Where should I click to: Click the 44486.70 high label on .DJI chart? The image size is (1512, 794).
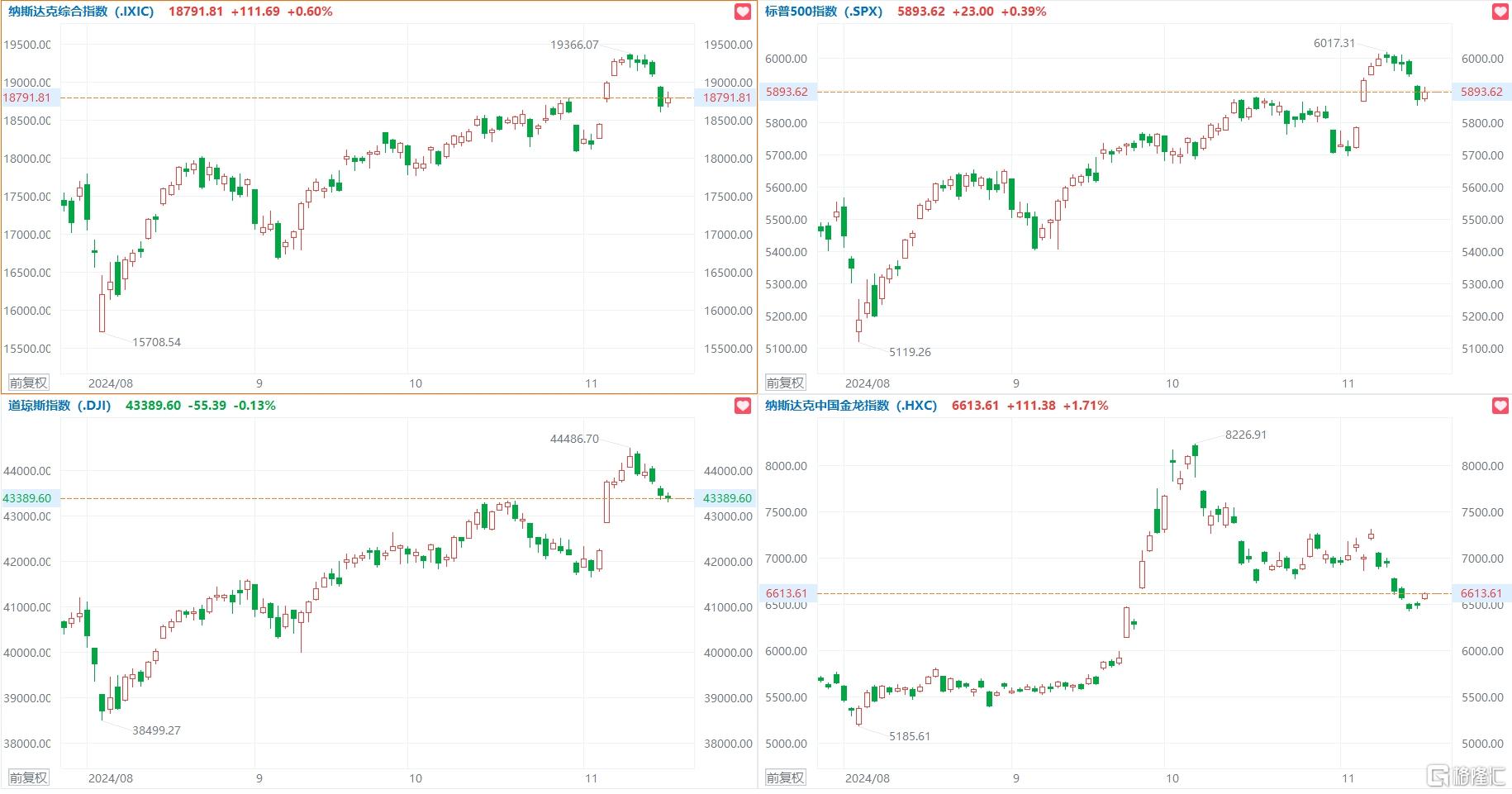pos(574,439)
